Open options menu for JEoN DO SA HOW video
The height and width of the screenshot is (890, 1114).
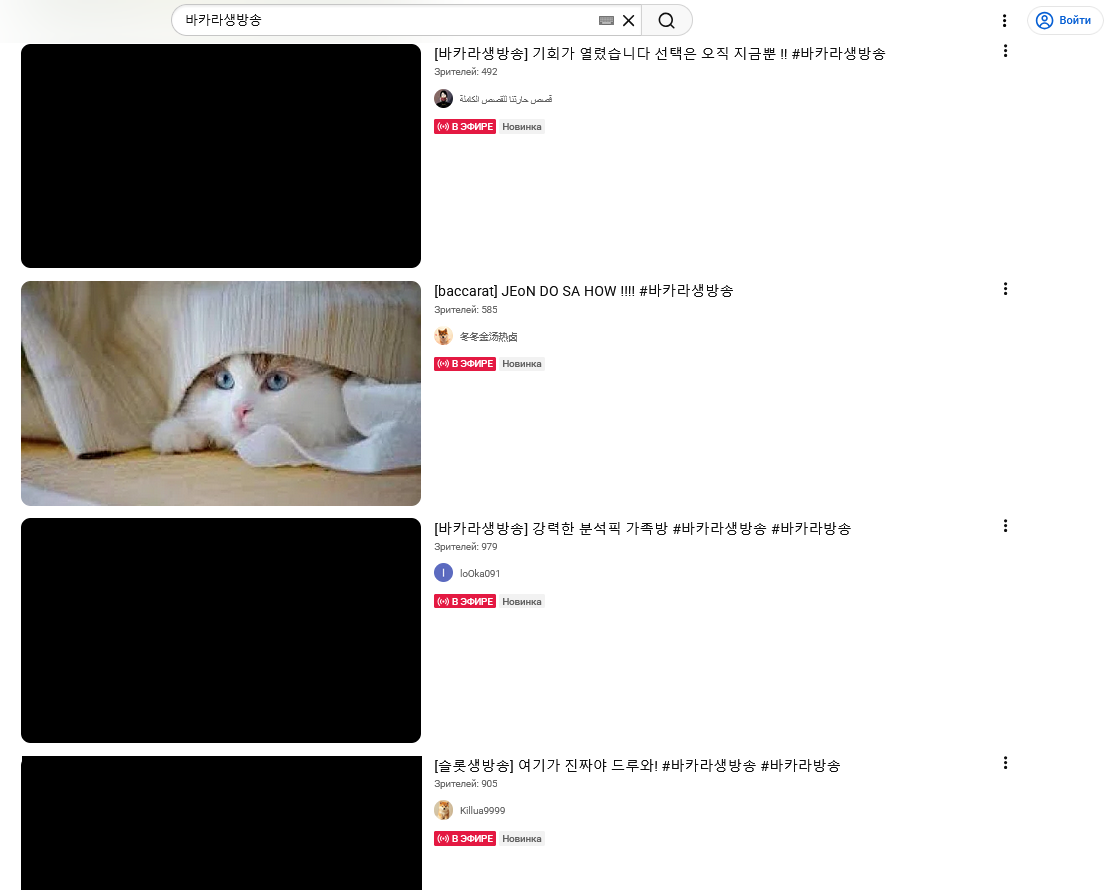coord(1005,288)
